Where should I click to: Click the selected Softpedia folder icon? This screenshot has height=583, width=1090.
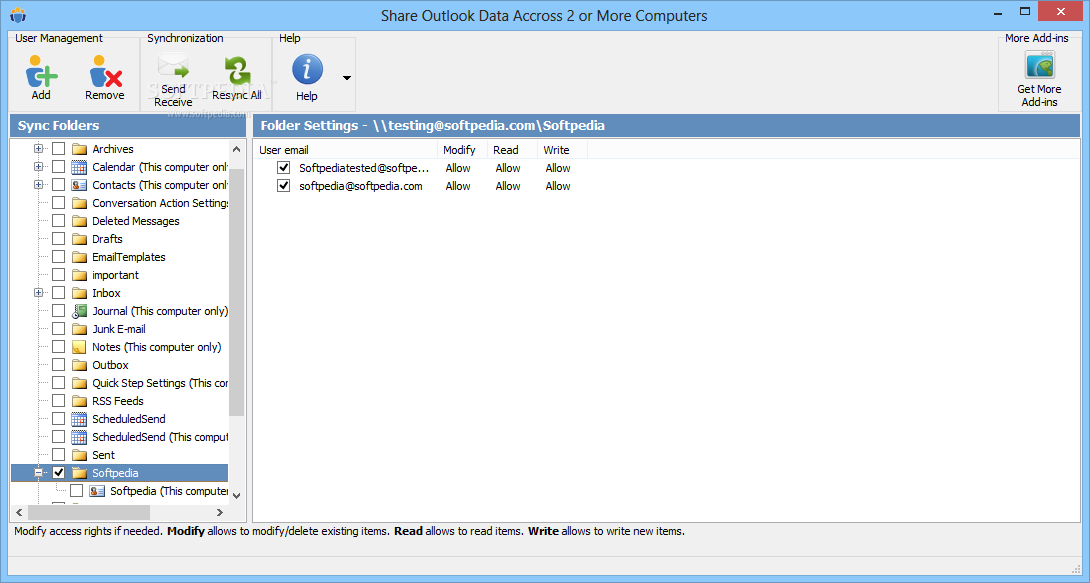tap(79, 473)
